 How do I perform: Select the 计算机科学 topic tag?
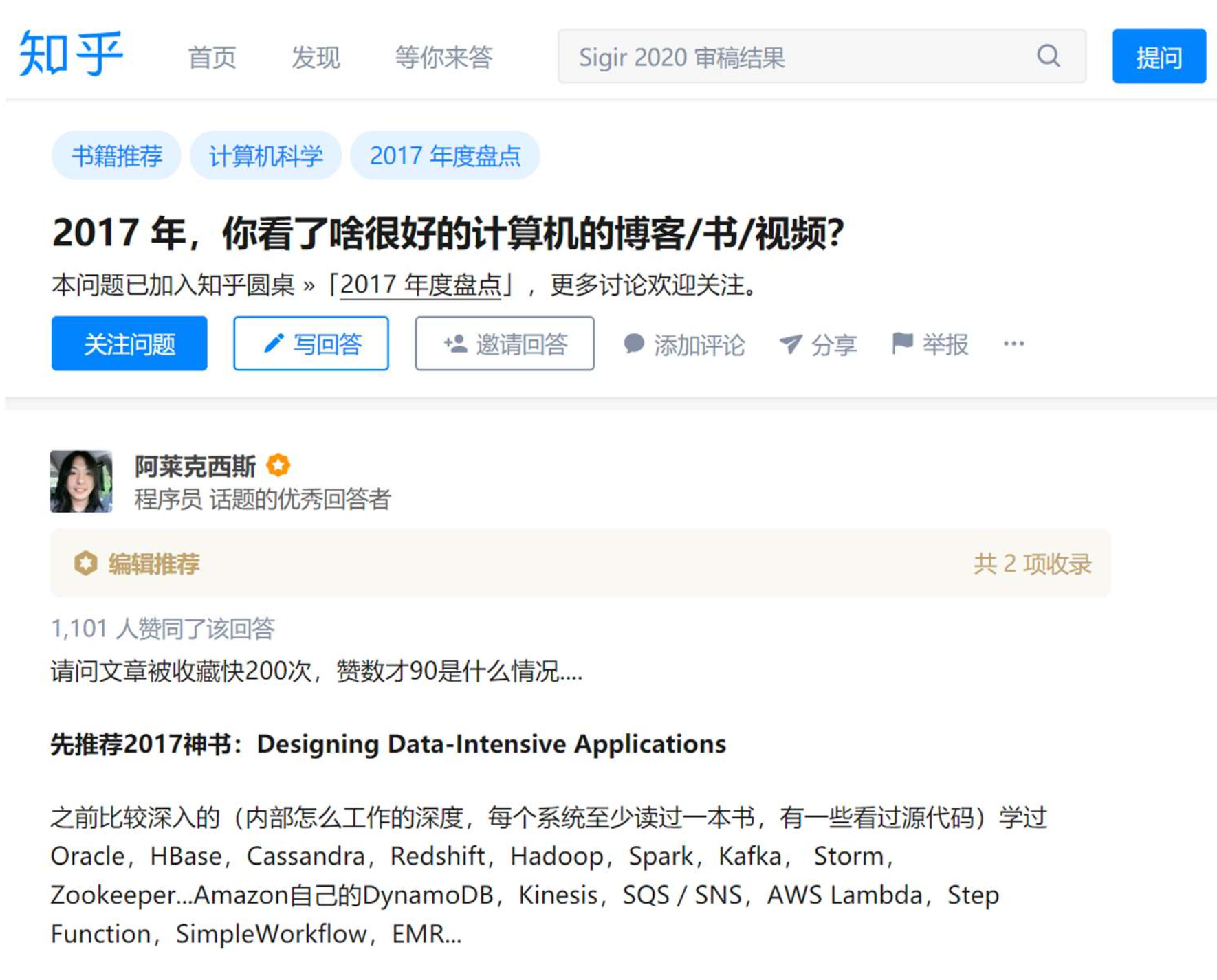point(265,156)
